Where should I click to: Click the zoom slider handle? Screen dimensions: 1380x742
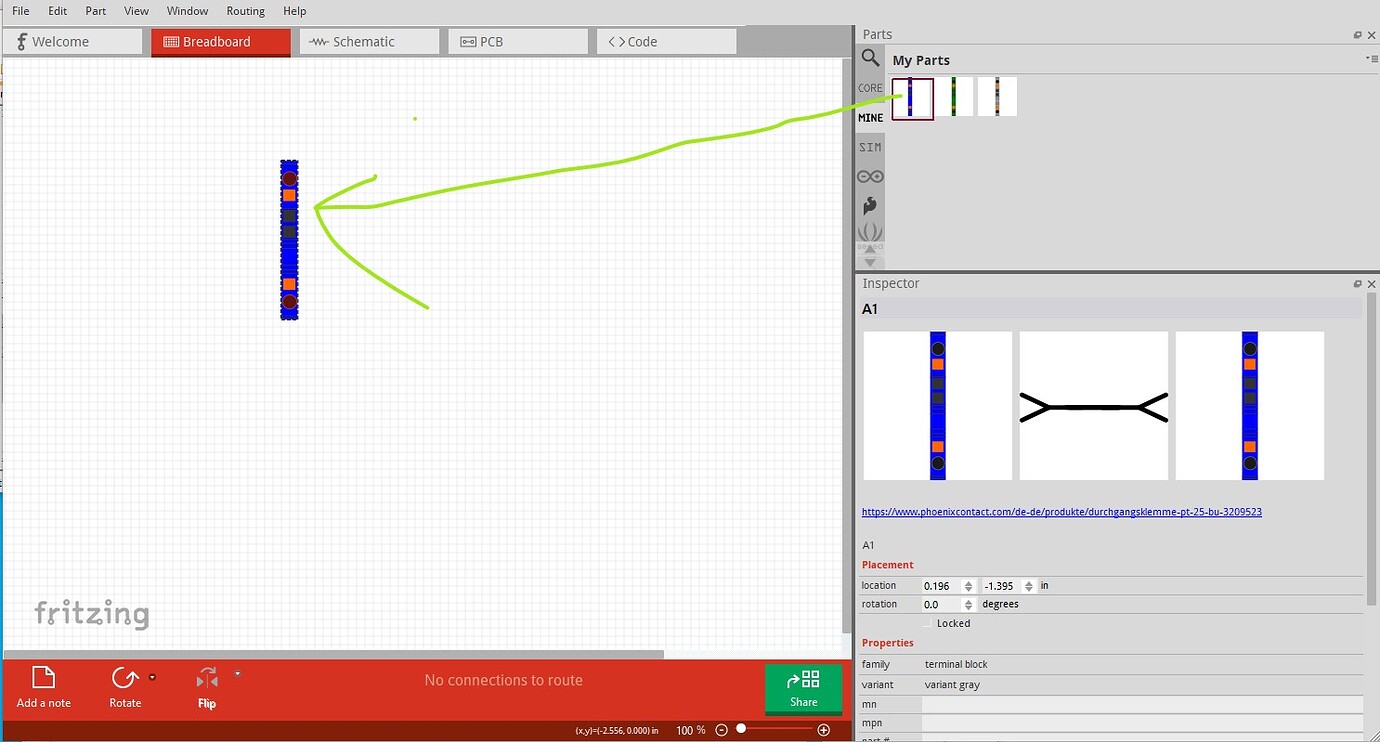[x=741, y=729]
